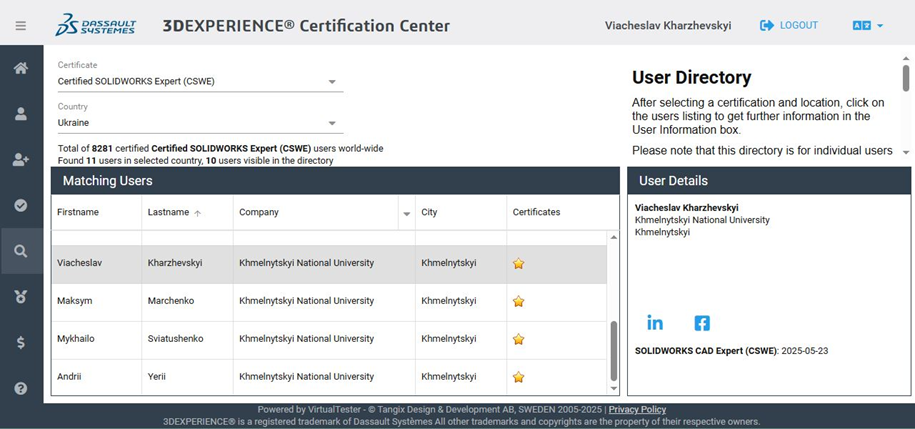Select the row with firstname Viacheslav
This screenshot has height=429, width=915.
(330, 264)
